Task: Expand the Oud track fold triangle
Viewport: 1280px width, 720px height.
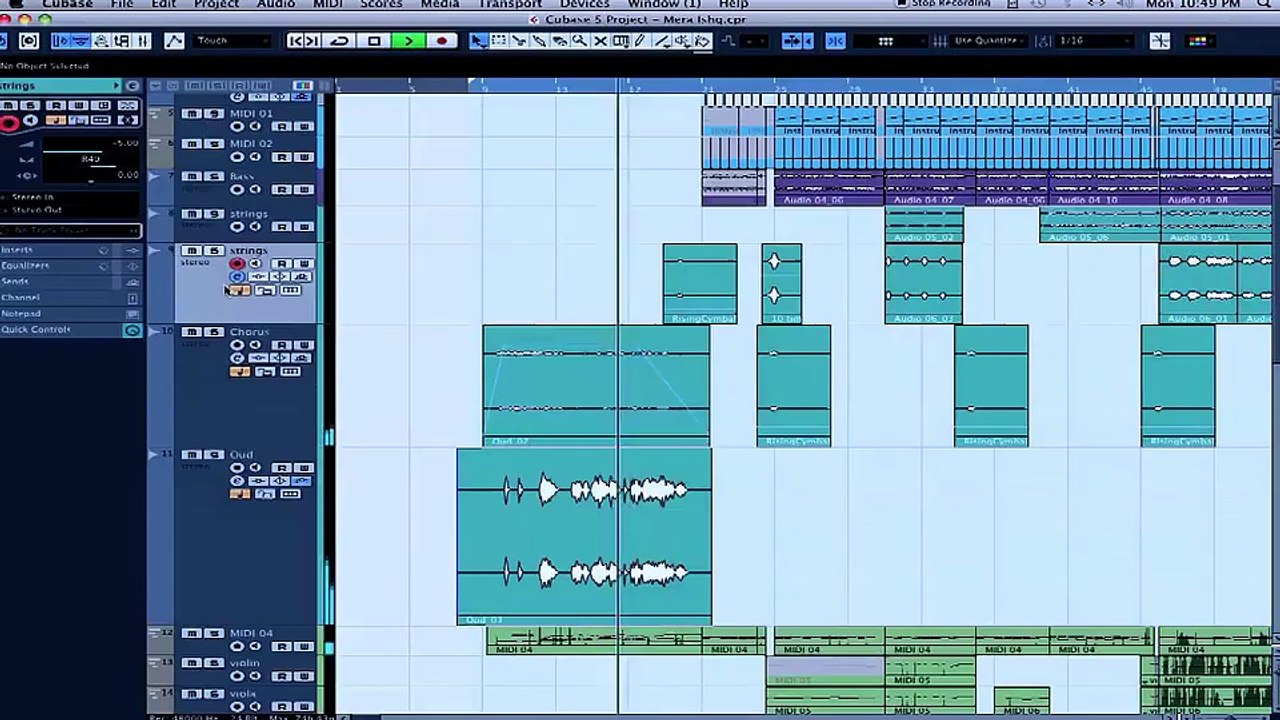Action: point(154,455)
